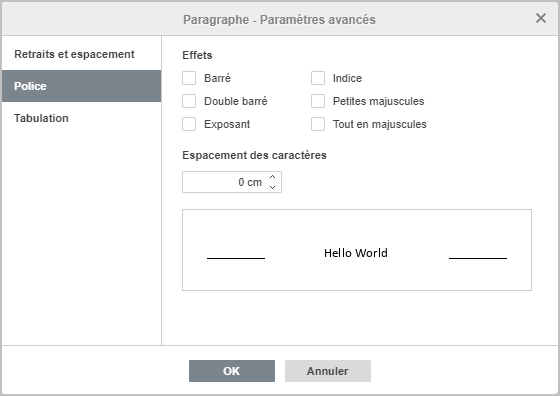The height and width of the screenshot is (396, 560).
Task: Select the Police section
Action: point(81,86)
